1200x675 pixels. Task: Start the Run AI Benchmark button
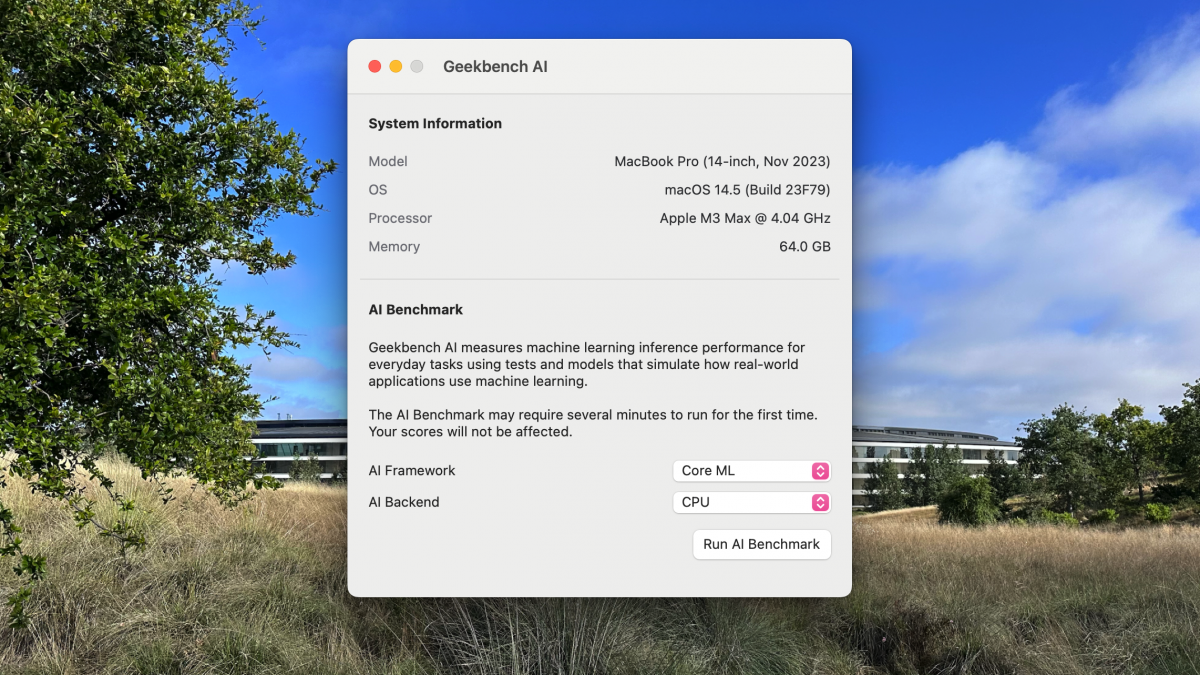pyautogui.click(x=761, y=544)
